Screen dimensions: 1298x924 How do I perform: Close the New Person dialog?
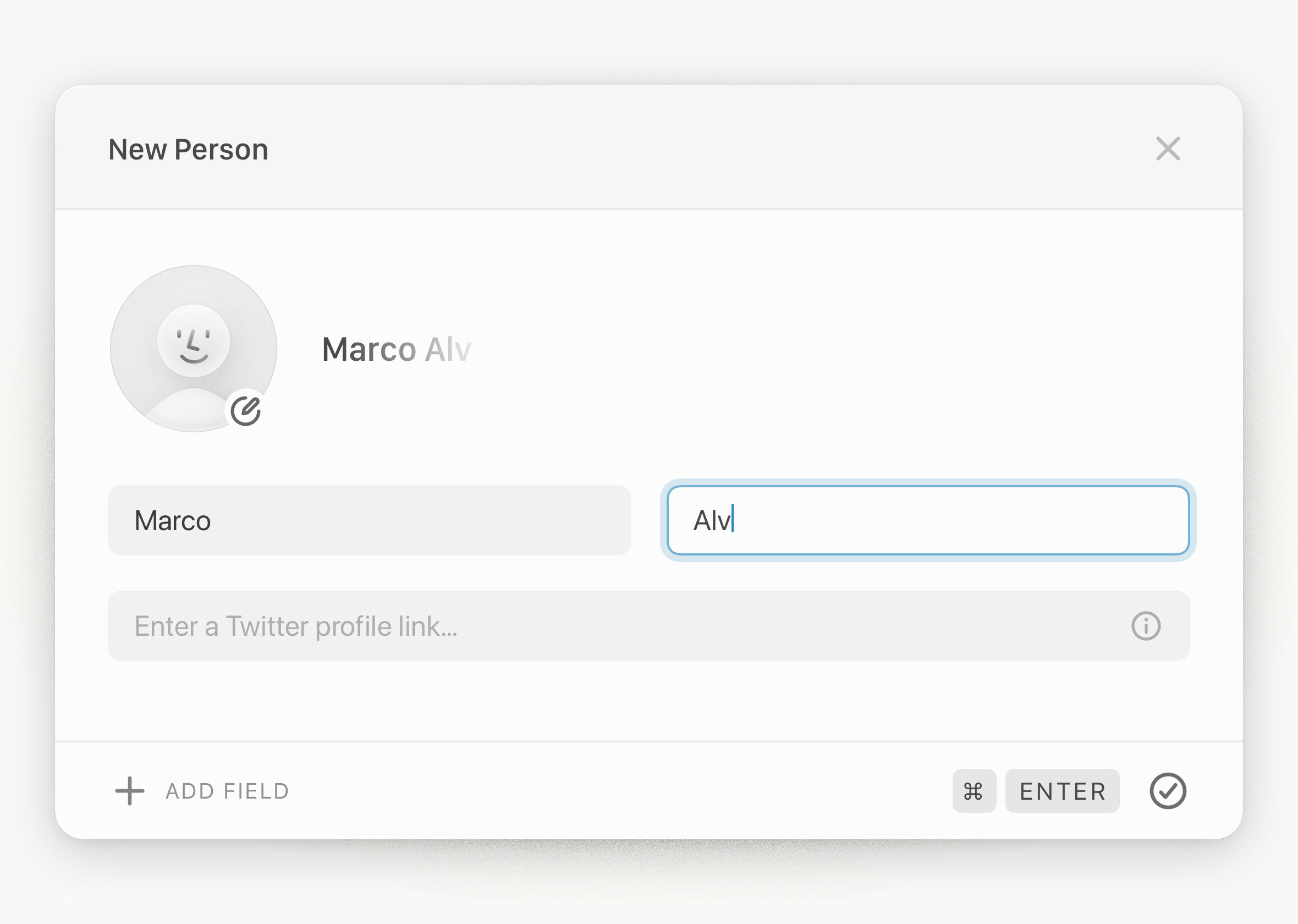[1168, 149]
